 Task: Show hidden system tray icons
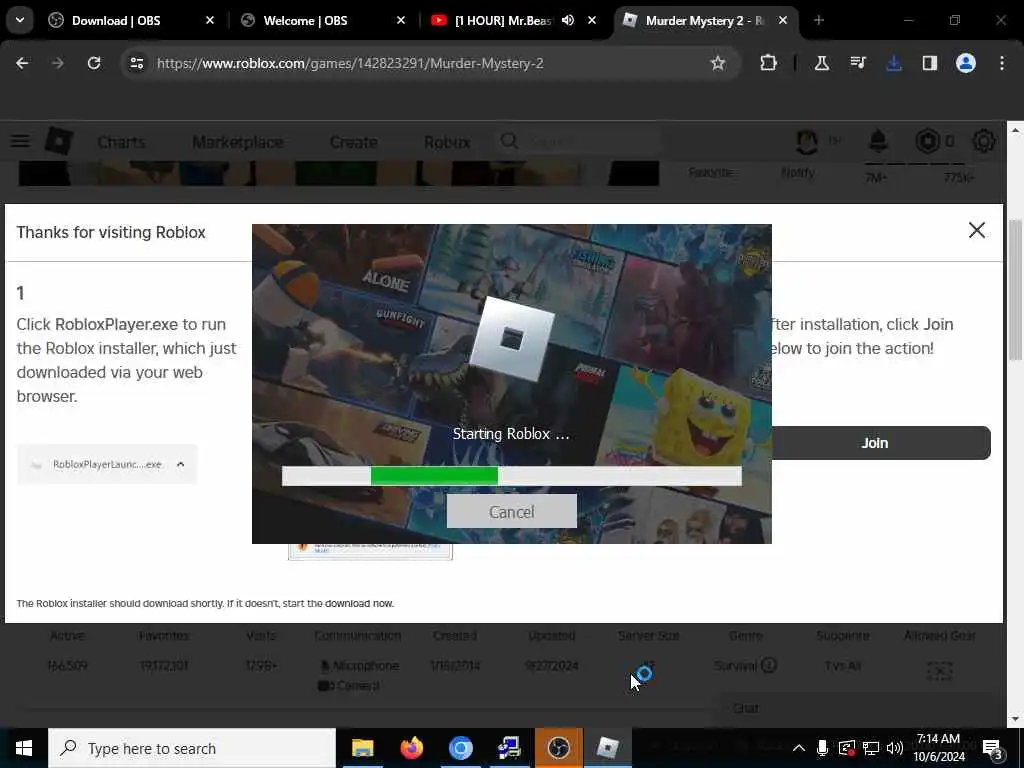pyautogui.click(x=799, y=748)
